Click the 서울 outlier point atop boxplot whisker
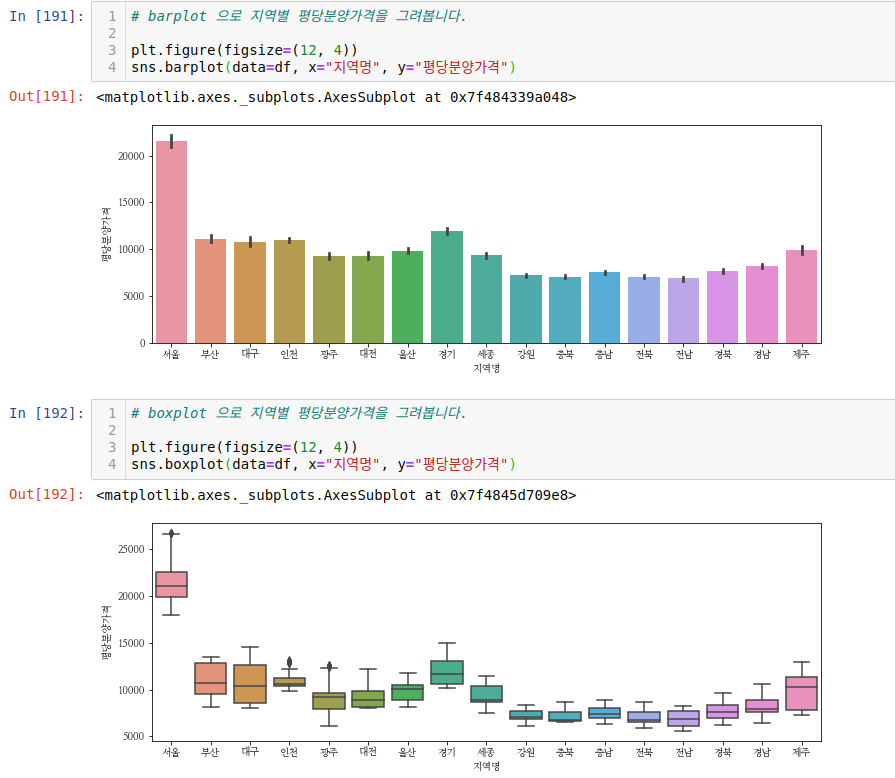 pos(171,533)
